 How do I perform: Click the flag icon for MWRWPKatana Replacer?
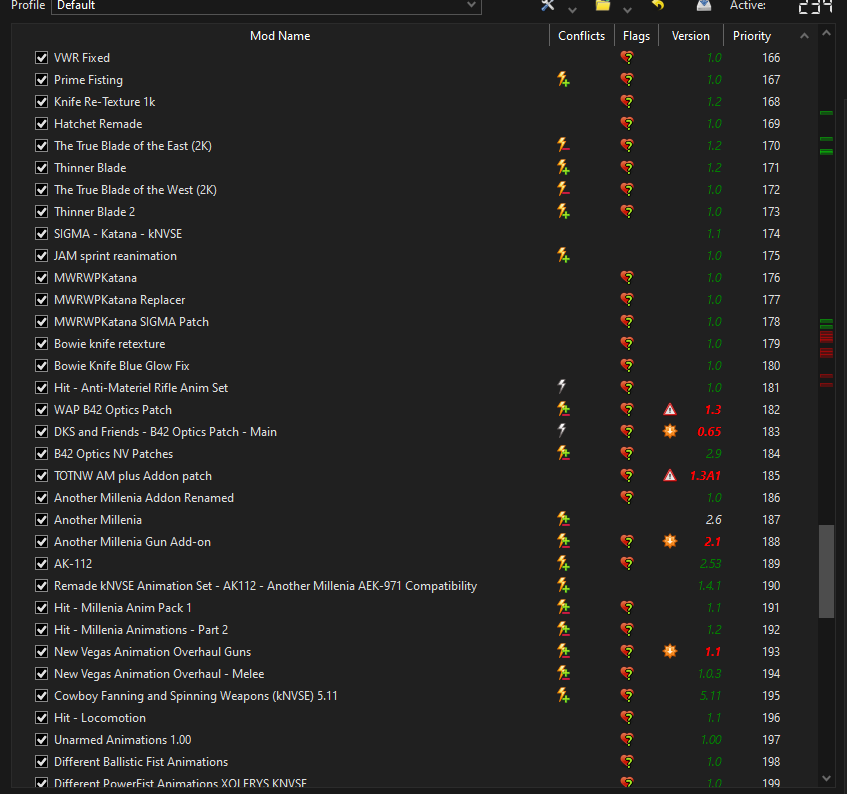pos(627,300)
